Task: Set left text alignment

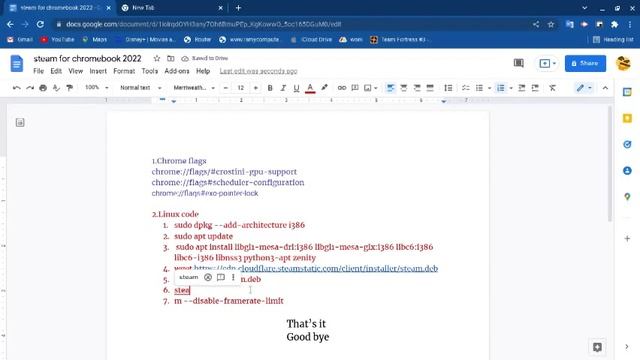Action: coord(390,88)
